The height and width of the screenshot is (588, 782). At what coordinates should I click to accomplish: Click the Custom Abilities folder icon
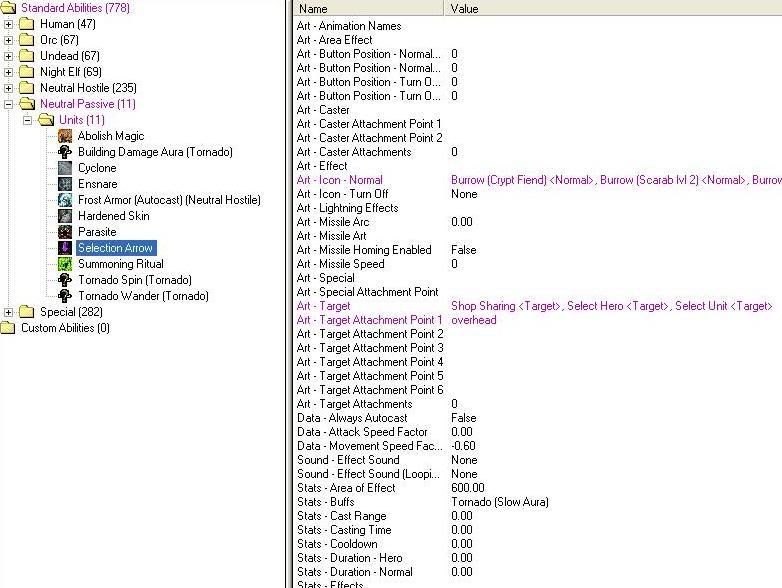pyautogui.click(x=8, y=328)
